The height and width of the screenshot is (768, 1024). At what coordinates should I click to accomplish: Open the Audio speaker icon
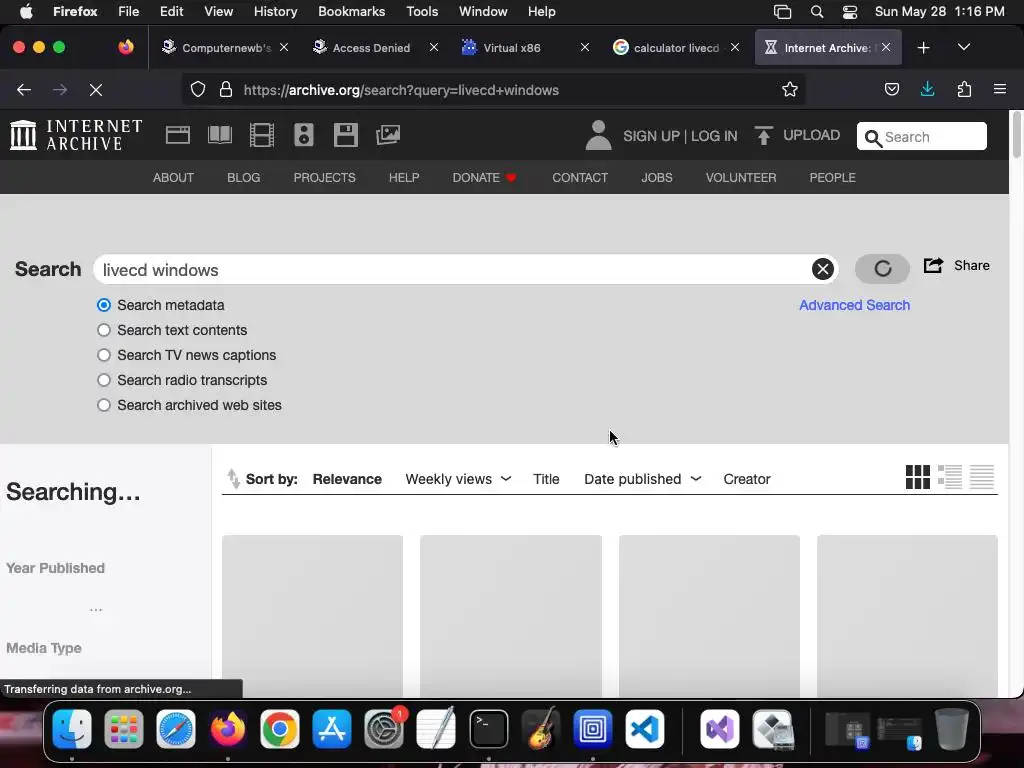[304, 135]
